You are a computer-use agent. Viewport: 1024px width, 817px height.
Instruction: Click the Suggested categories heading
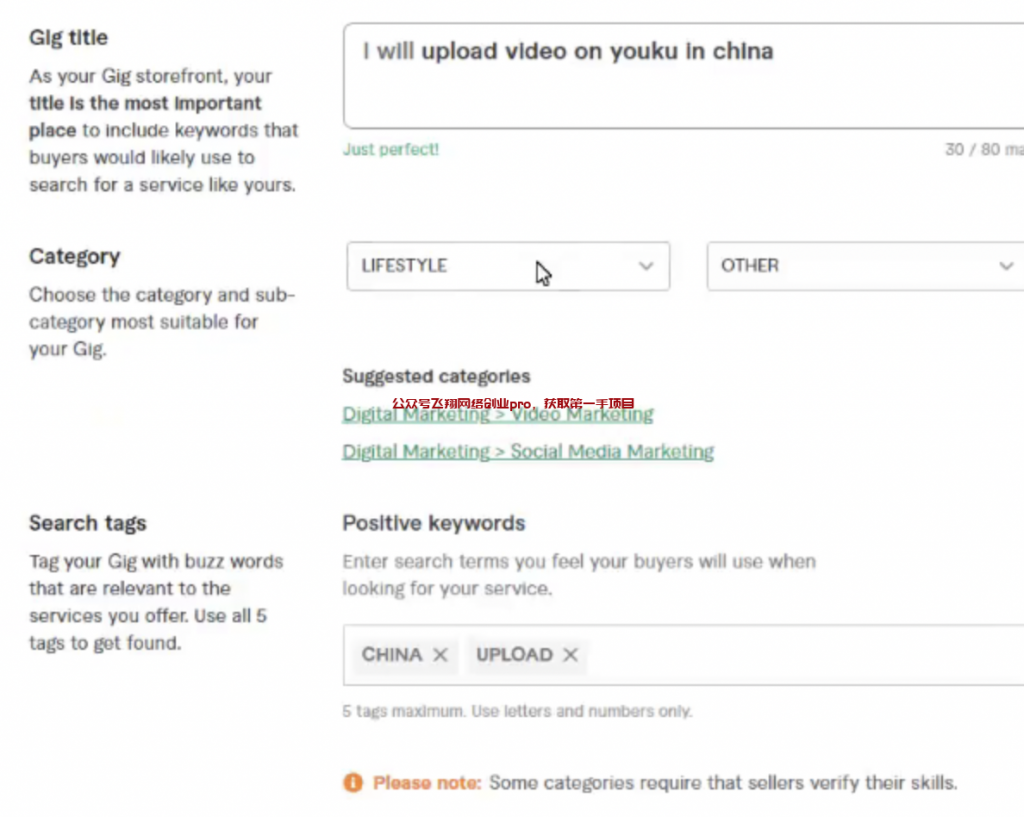(x=436, y=376)
